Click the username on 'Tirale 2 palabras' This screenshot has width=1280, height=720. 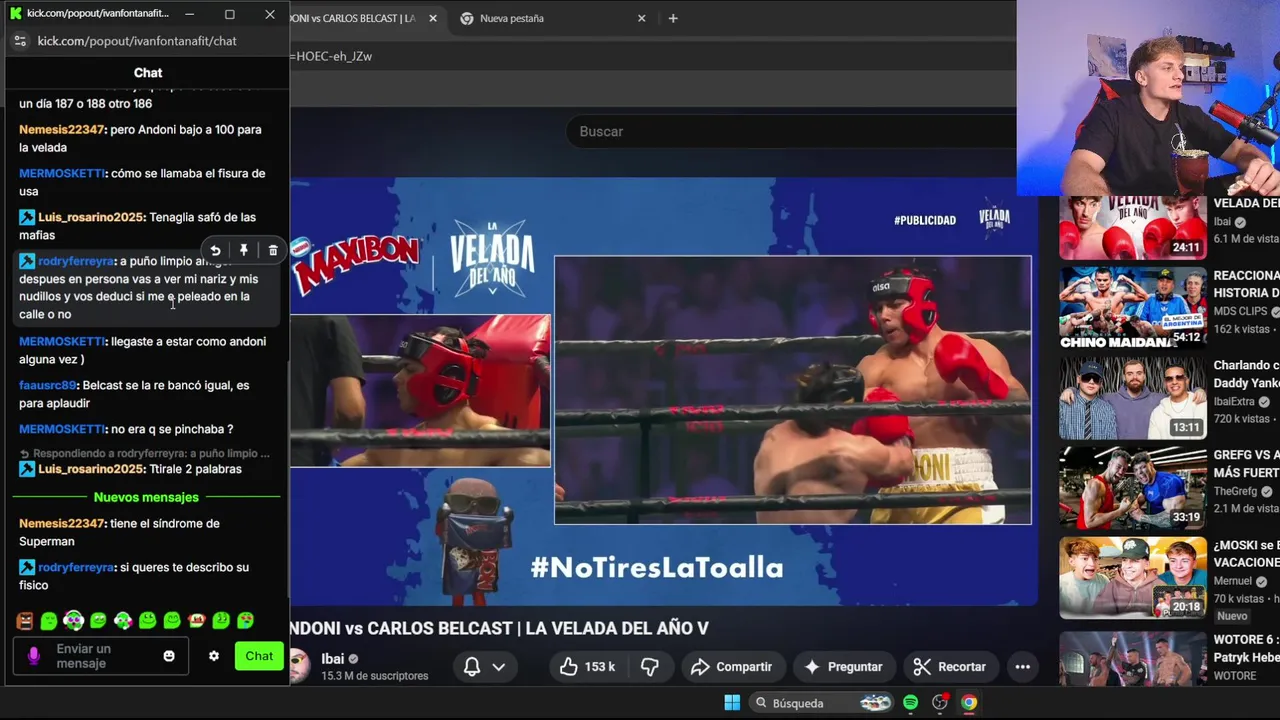pos(91,469)
